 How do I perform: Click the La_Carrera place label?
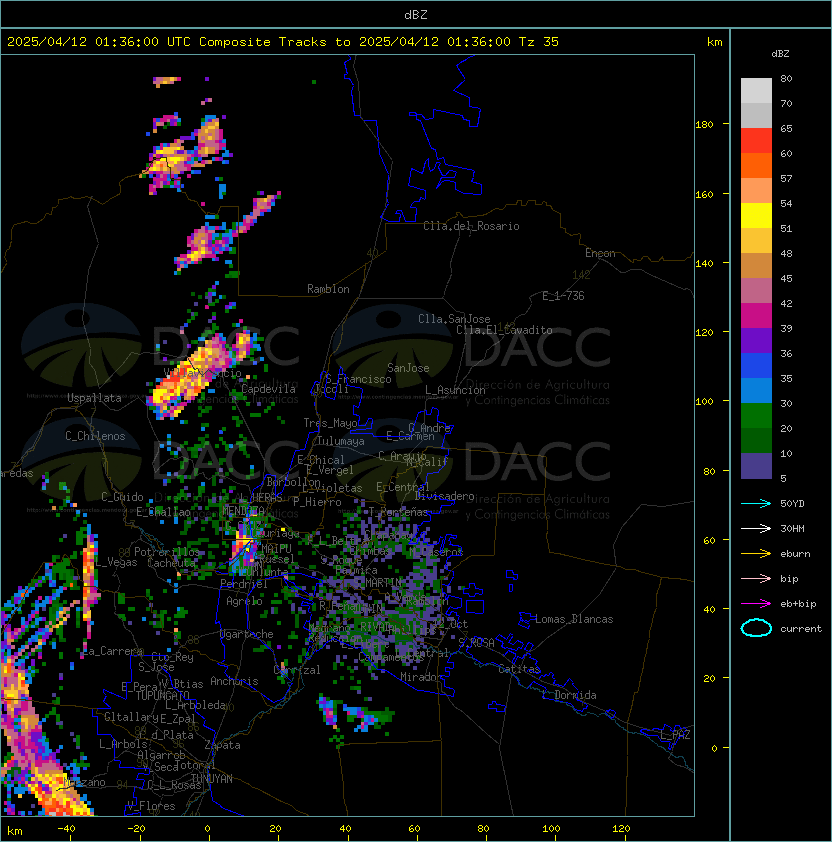113,651
